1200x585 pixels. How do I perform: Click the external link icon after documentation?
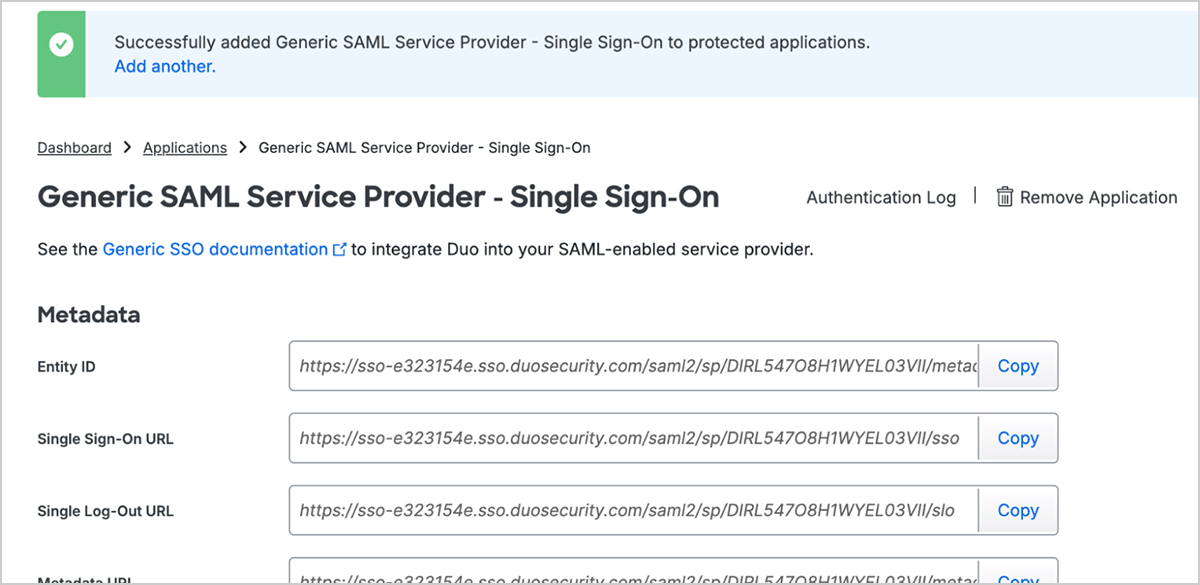tap(339, 250)
